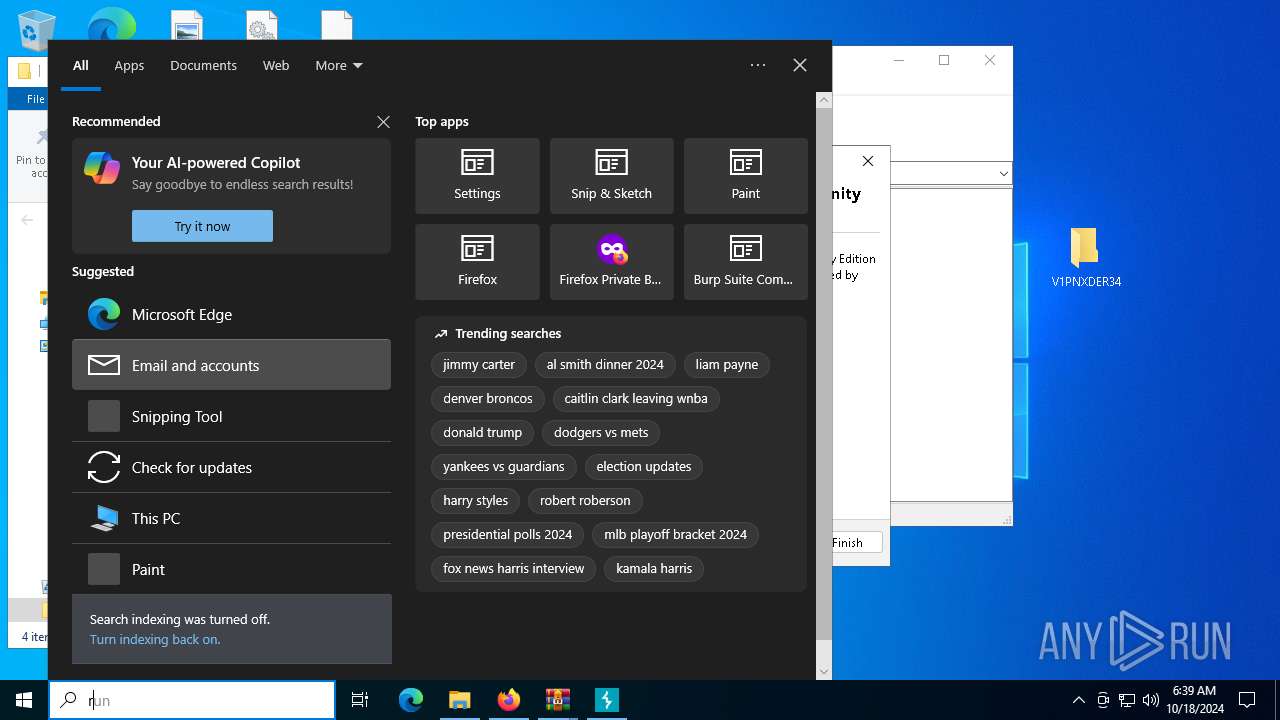The image size is (1280, 720).
Task: Search trending denver broncos
Action: (x=488, y=398)
